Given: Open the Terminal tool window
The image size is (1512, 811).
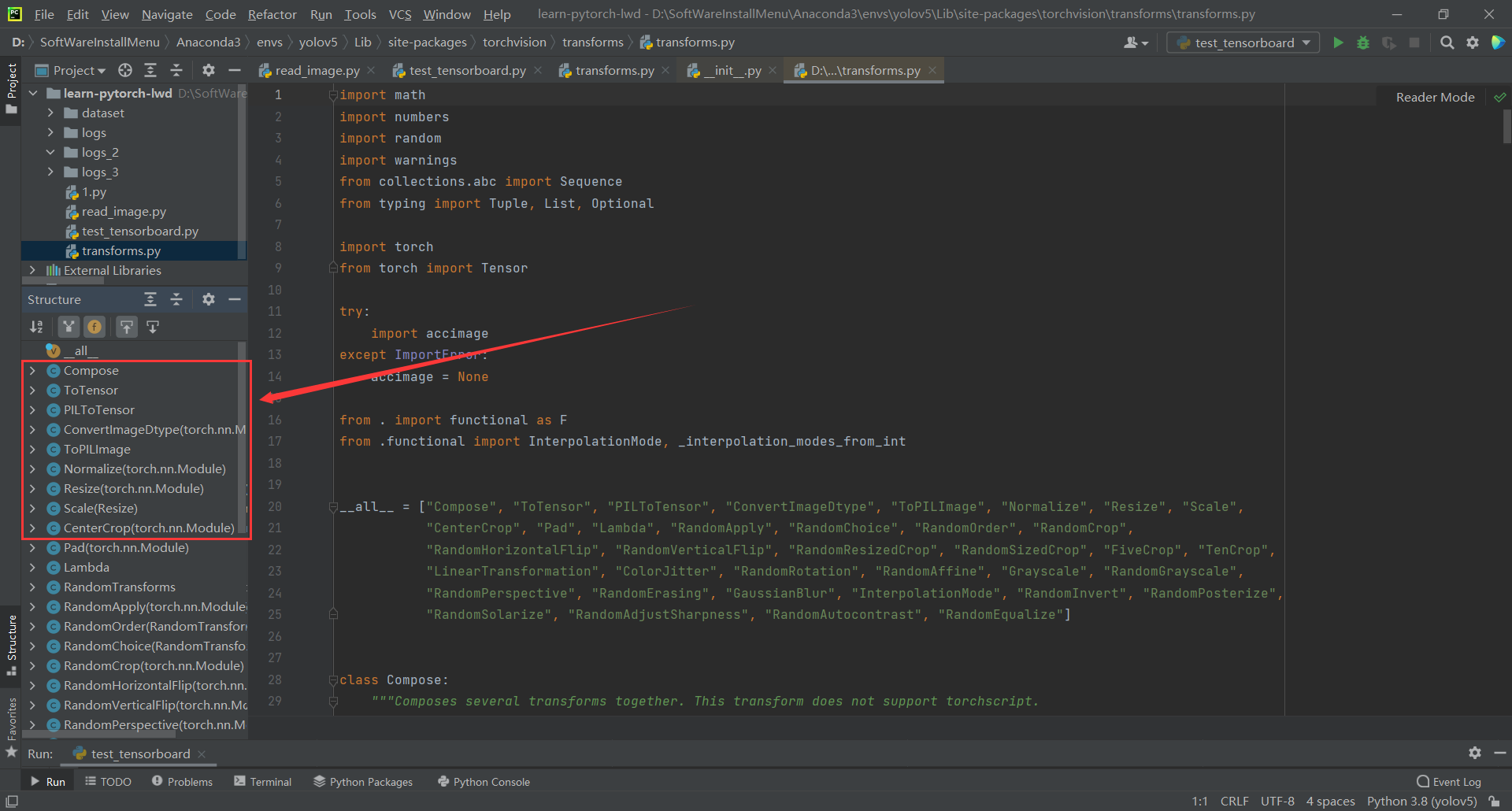Looking at the screenshot, I should point(263,781).
